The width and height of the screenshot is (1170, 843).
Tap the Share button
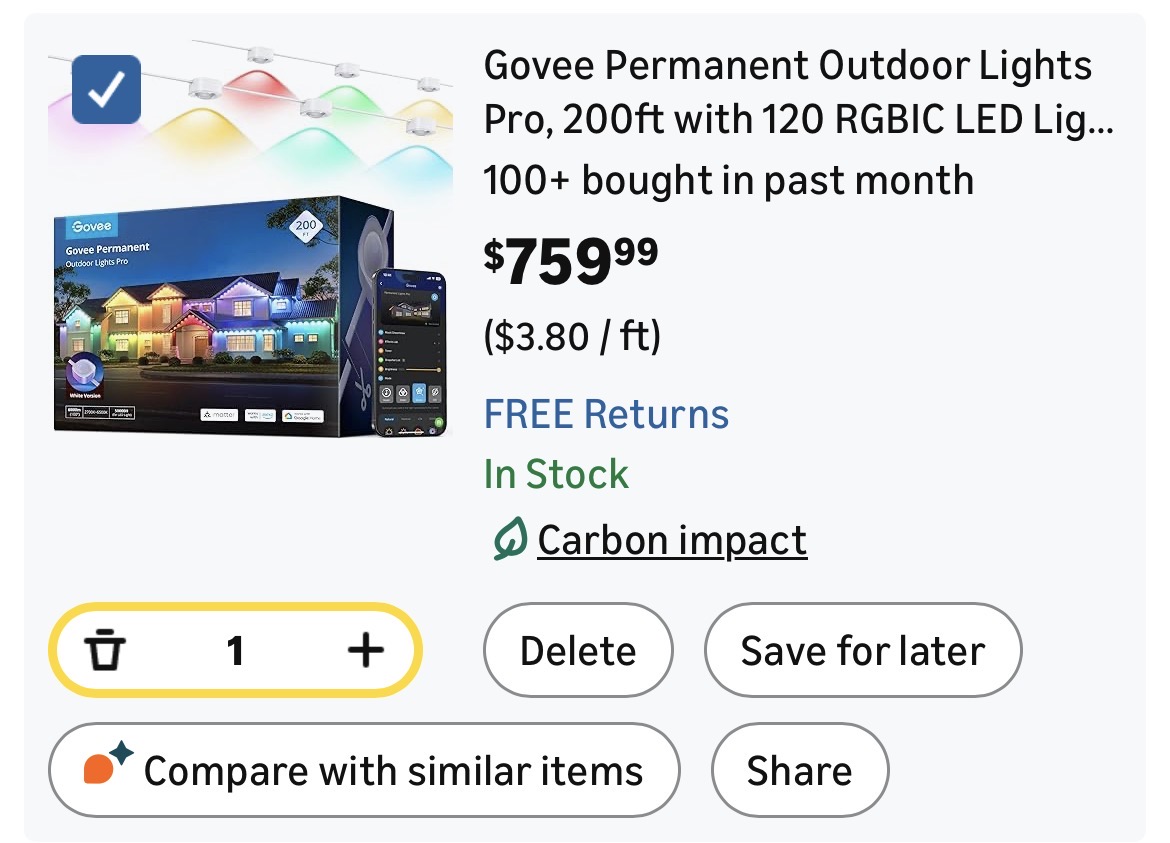pos(799,771)
